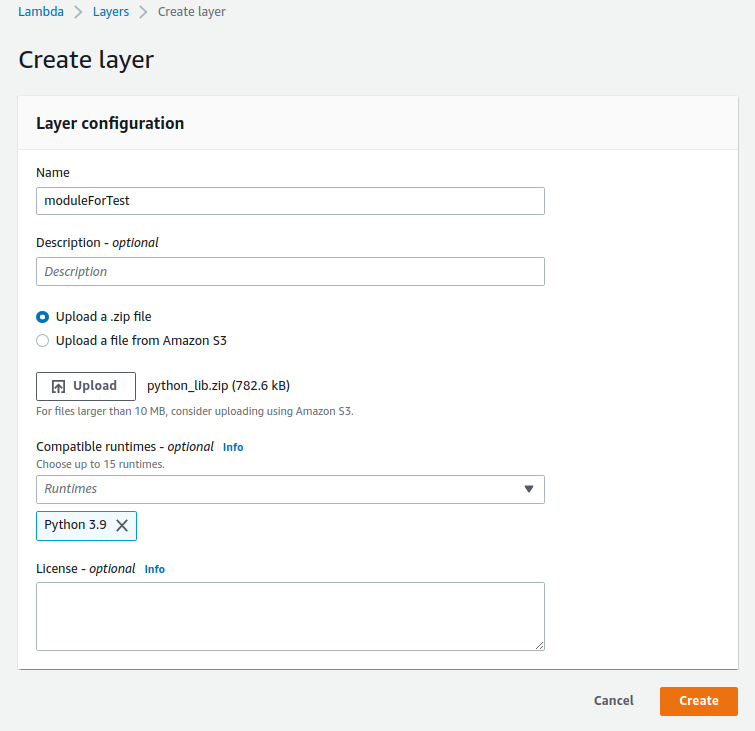Viewport: 755px width, 731px height.
Task: Click the Runtimes dropdown arrow
Action: [x=529, y=489]
